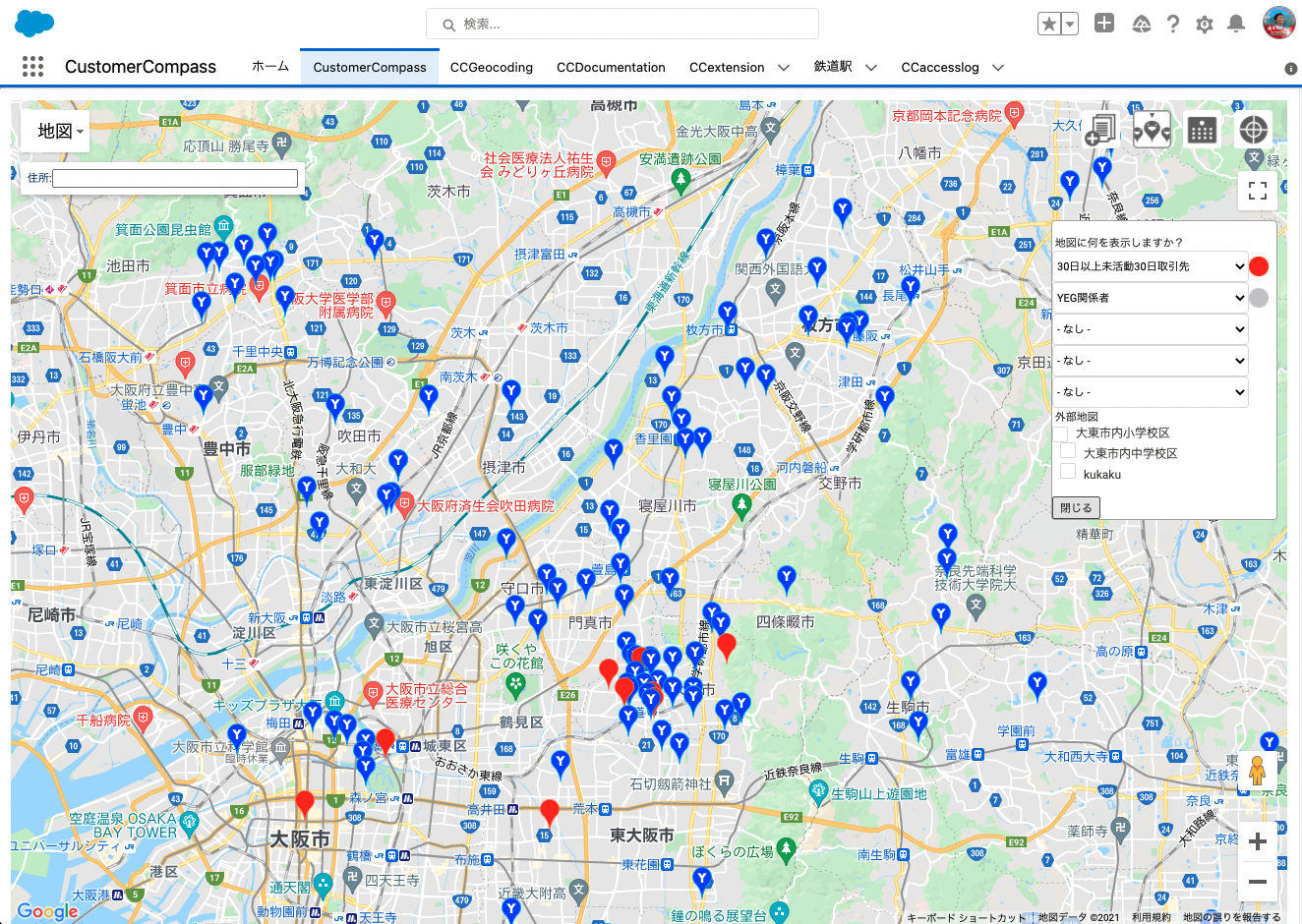Click 地図の誤りを報告する link
Viewport: 1302px width, 924px height.
coord(1232,917)
